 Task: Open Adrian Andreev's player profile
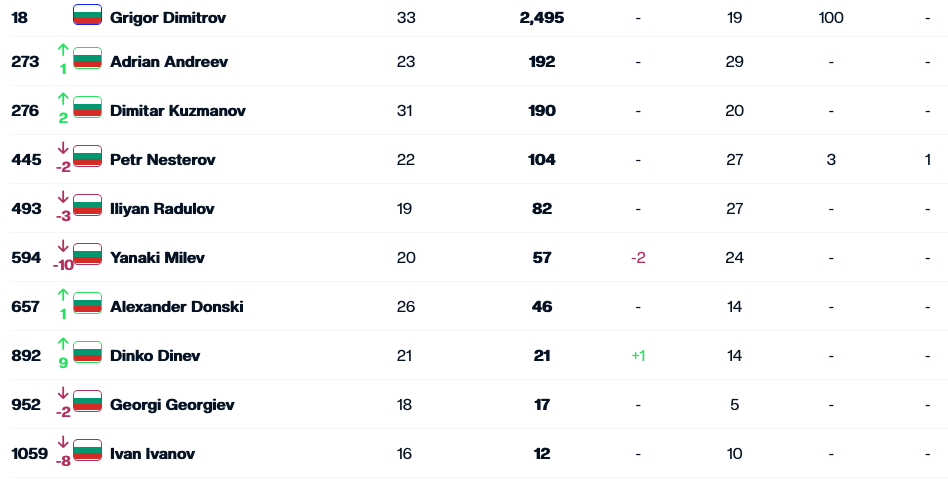click(169, 62)
